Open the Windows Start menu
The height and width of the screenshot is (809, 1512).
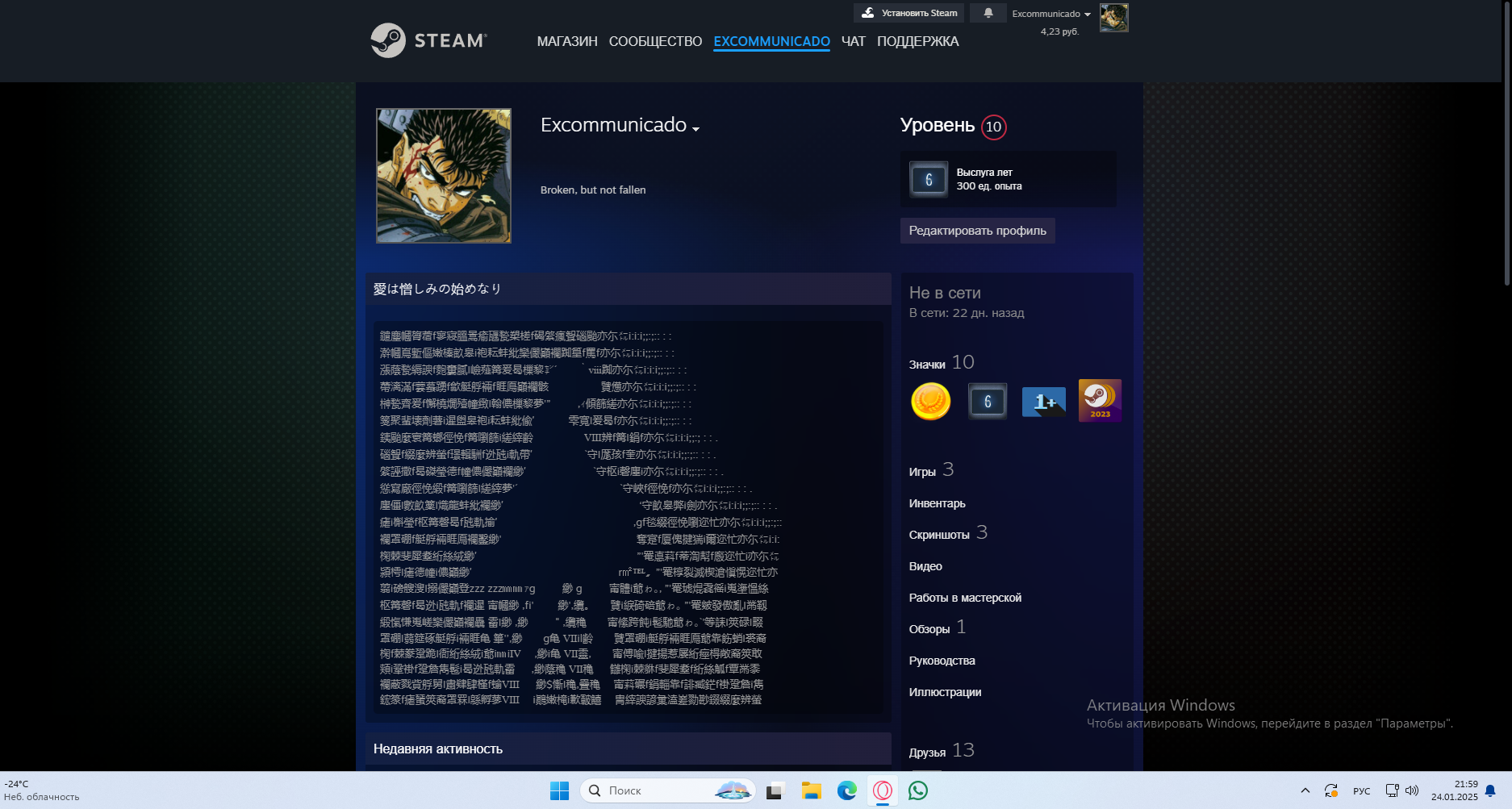[559, 790]
